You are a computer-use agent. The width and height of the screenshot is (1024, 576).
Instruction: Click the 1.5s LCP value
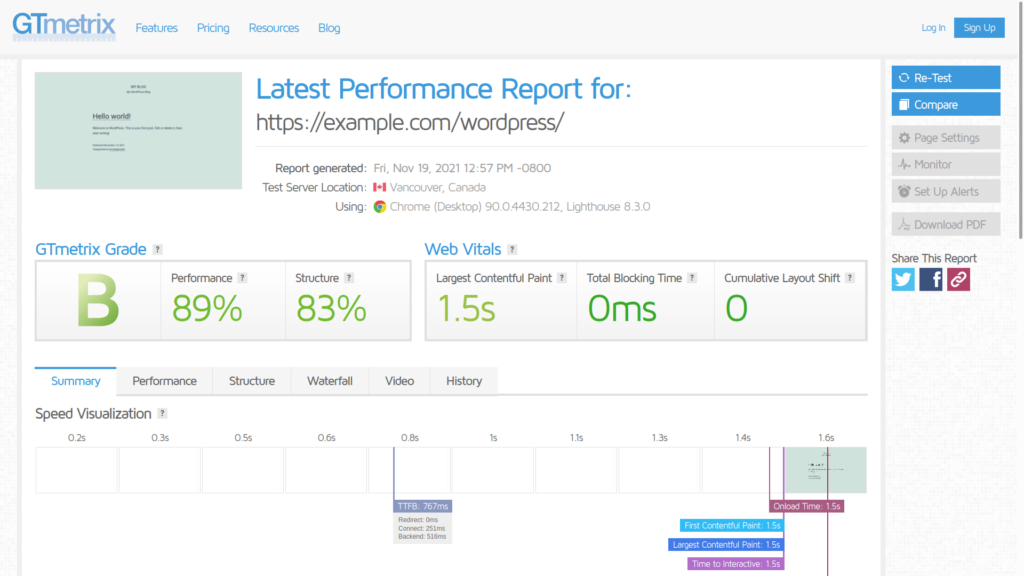(466, 309)
